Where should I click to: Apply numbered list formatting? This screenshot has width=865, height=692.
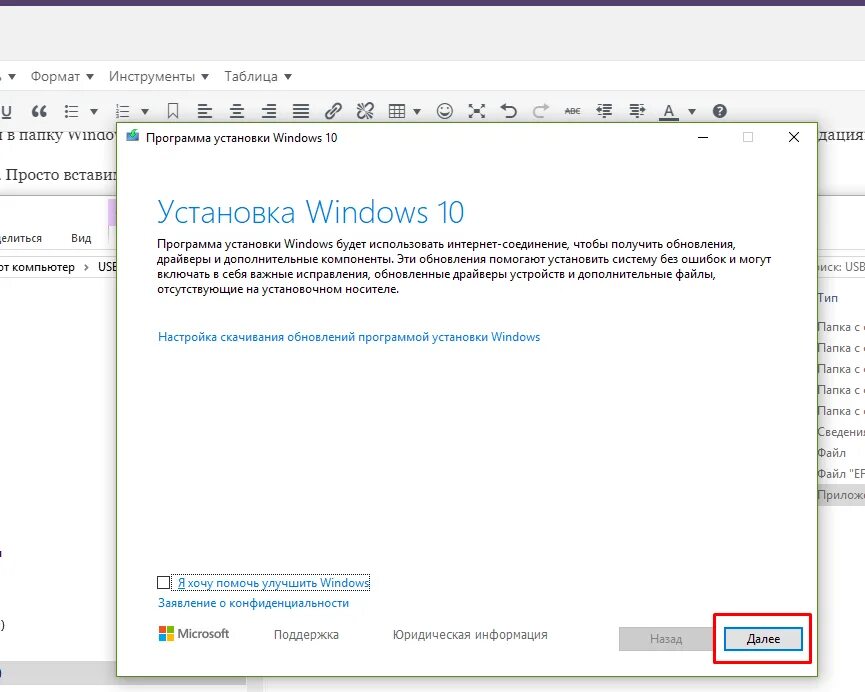click(x=122, y=111)
